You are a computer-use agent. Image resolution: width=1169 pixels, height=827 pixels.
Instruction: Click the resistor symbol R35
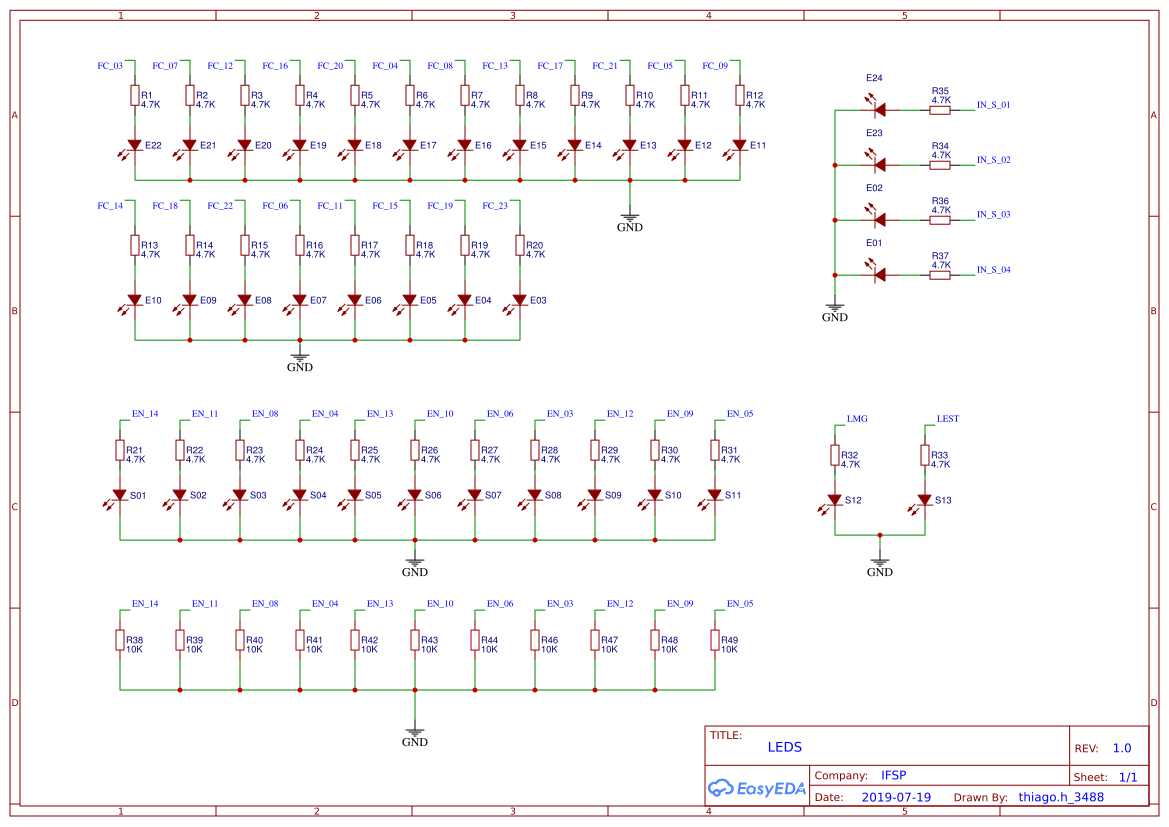tap(939, 110)
